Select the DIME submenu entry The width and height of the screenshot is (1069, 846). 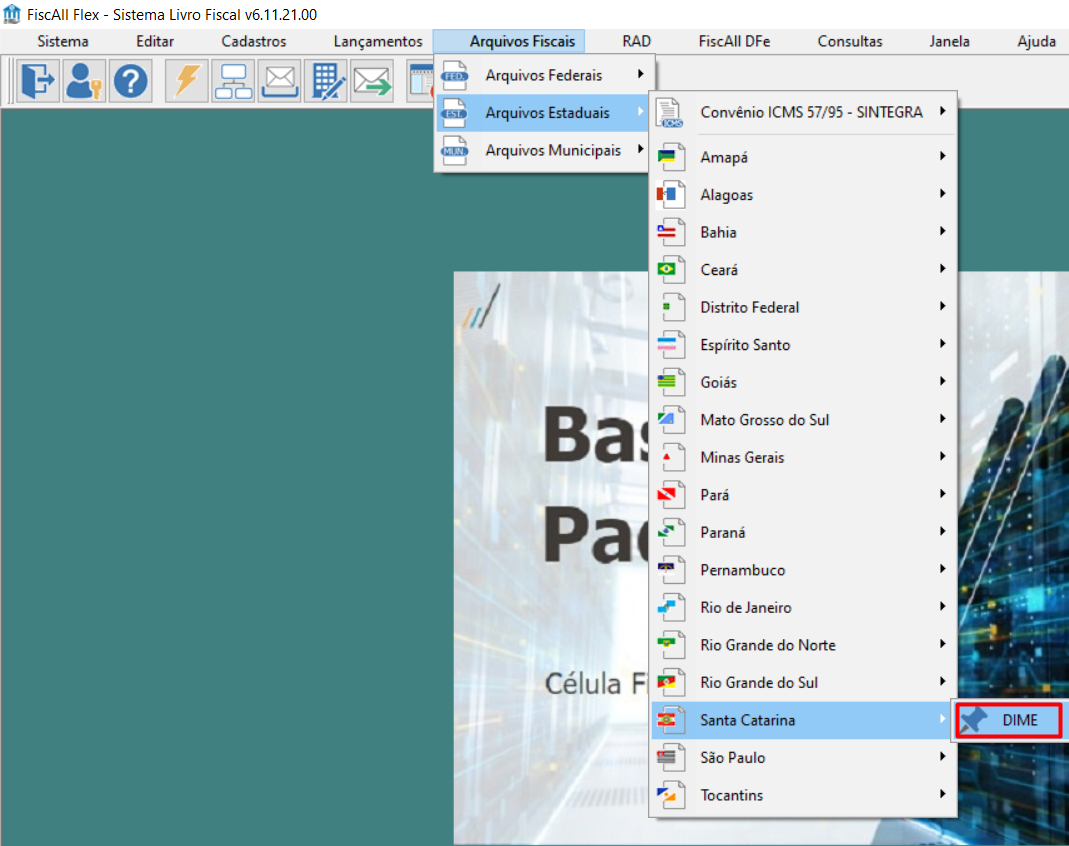click(x=1008, y=720)
